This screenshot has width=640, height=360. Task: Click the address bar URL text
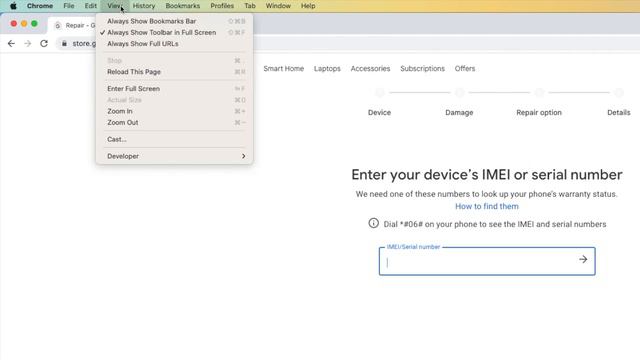point(84,43)
